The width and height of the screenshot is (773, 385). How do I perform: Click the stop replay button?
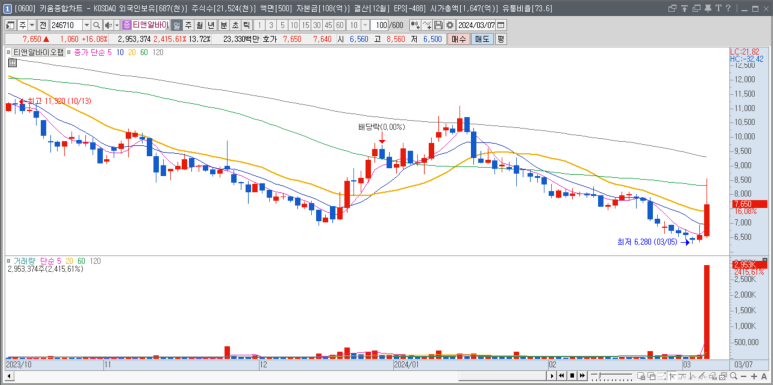(x=572, y=376)
